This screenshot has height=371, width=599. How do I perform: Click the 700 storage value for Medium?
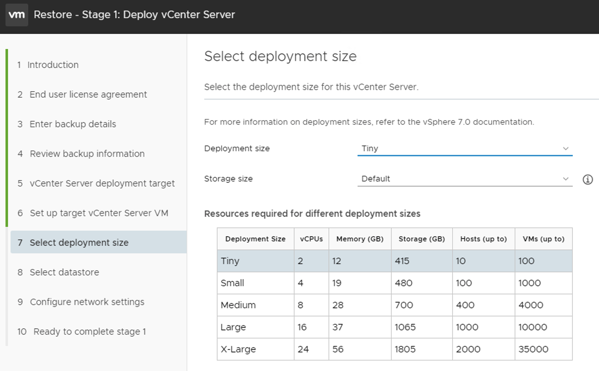pyautogui.click(x=404, y=305)
